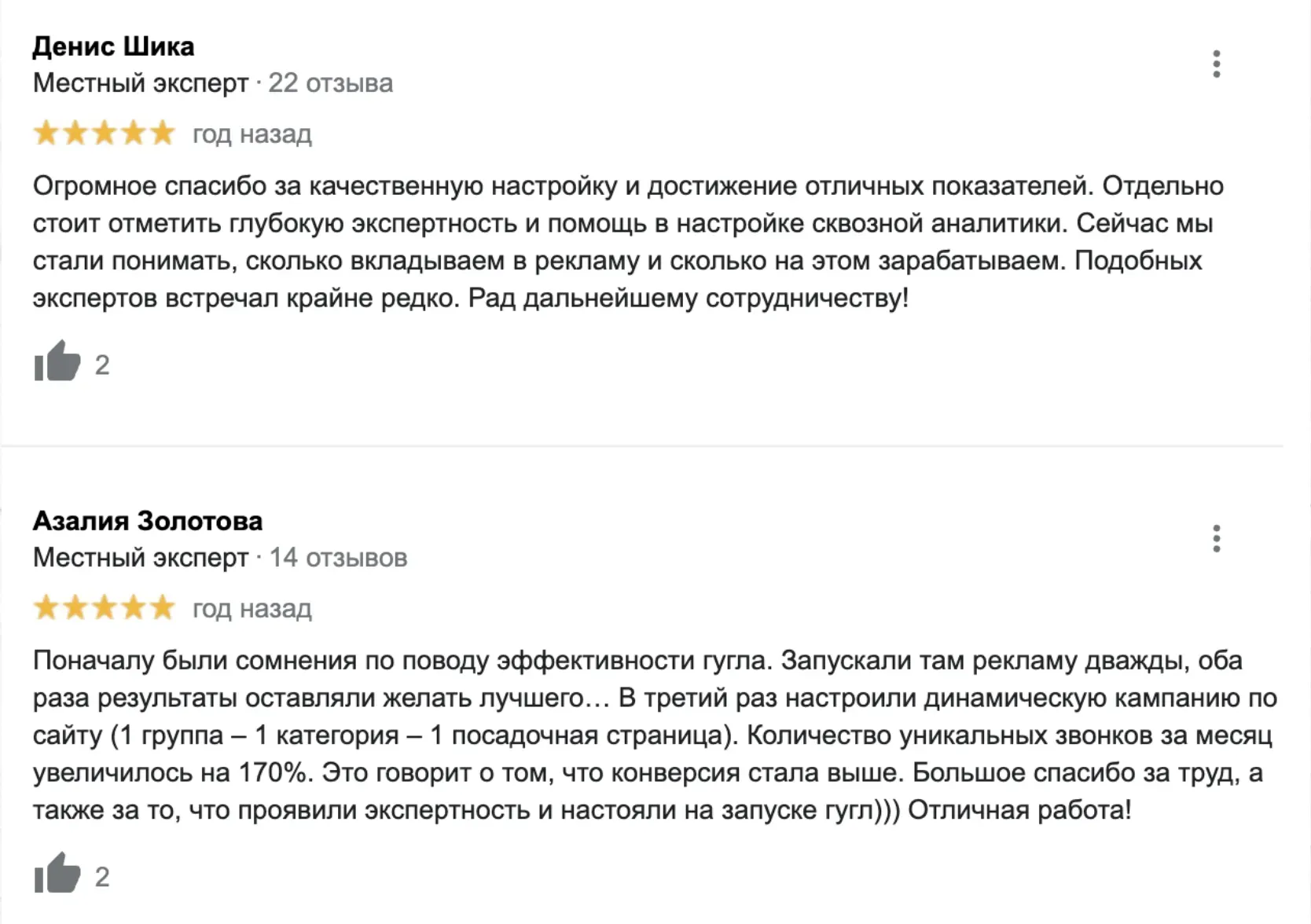Open reviewer profile Азалия Золотова
Viewport: 1311px width, 924px height.
pos(148,521)
